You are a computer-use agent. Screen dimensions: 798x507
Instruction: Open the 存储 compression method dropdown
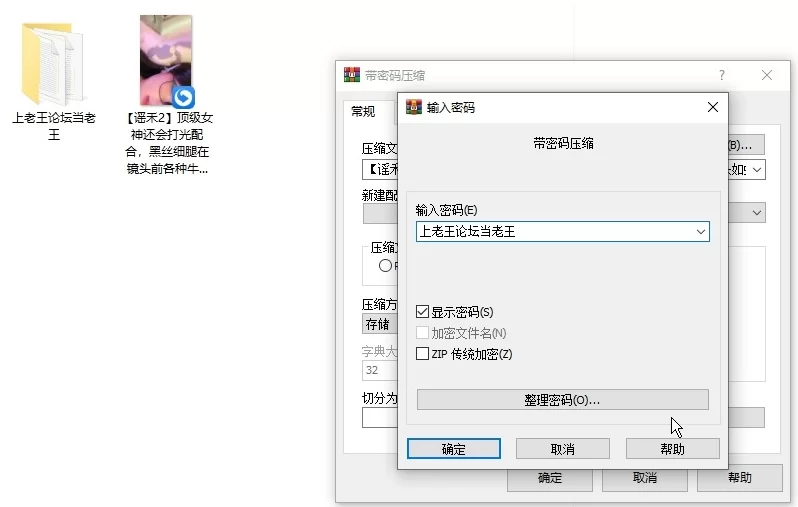[x=380, y=324]
